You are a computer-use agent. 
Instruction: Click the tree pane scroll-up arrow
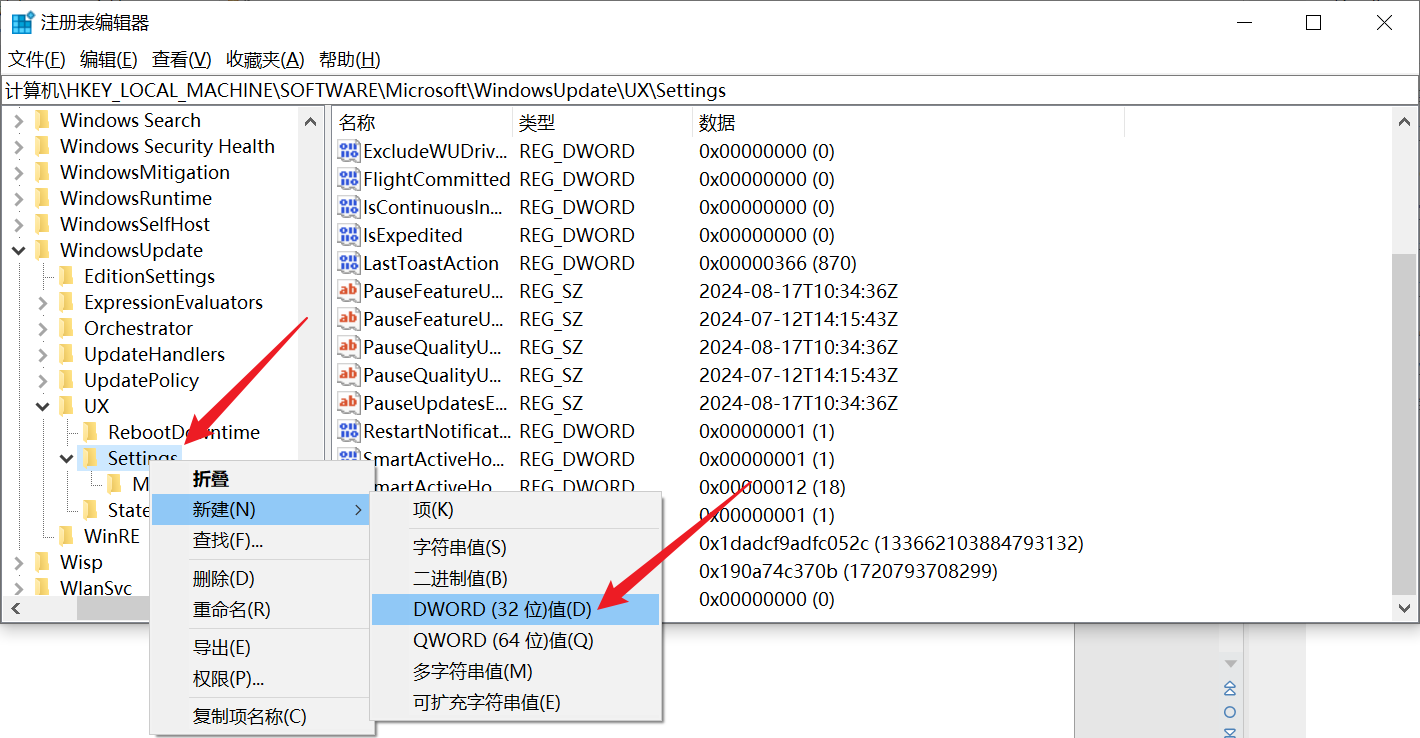coord(309,120)
